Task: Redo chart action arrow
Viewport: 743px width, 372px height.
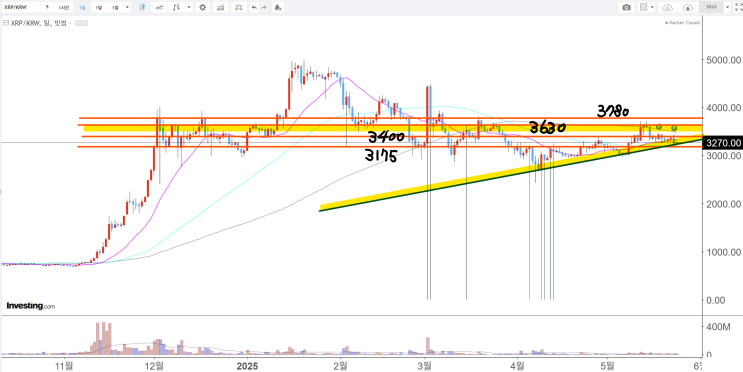Action: click(264, 8)
